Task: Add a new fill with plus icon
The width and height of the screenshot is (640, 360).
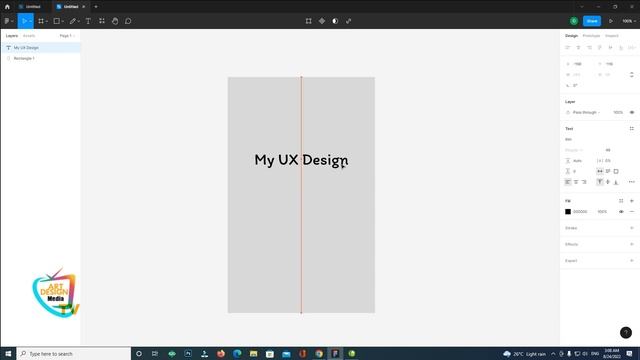Action: [632, 201]
